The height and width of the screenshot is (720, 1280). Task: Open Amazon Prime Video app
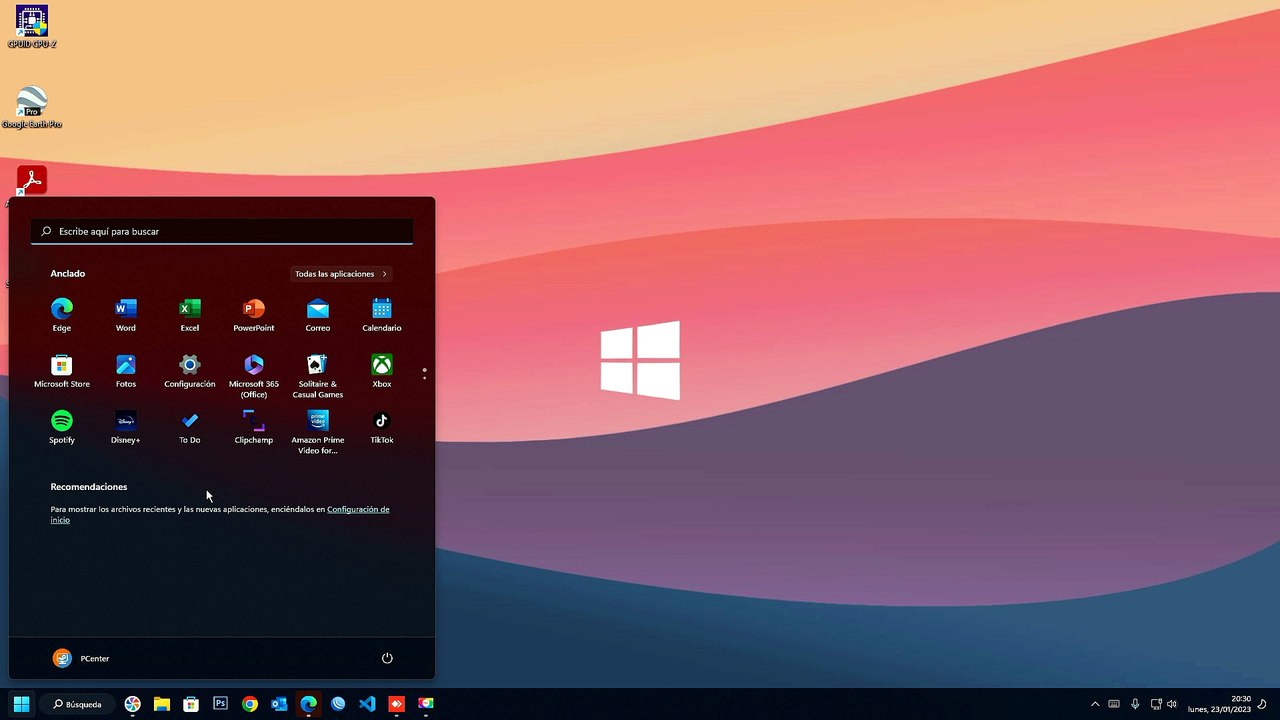318,431
